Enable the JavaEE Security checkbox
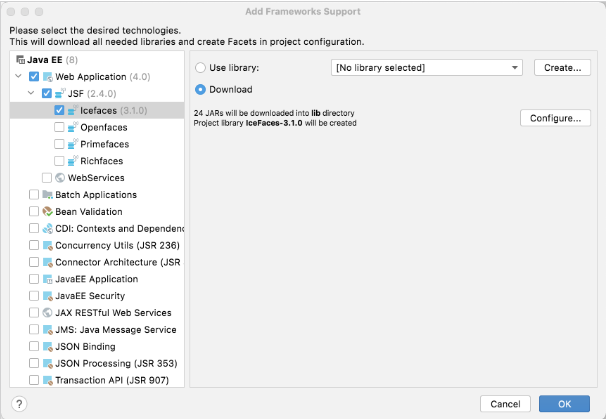This screenshot has height=419, width=606. [34, 296]
